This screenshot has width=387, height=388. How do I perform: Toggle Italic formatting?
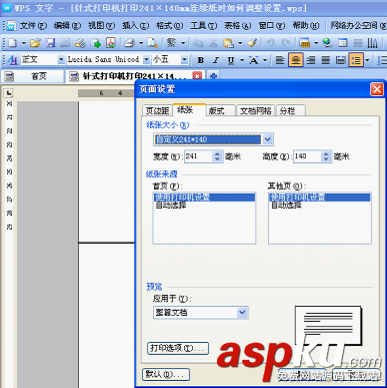[x=216, y=60]
